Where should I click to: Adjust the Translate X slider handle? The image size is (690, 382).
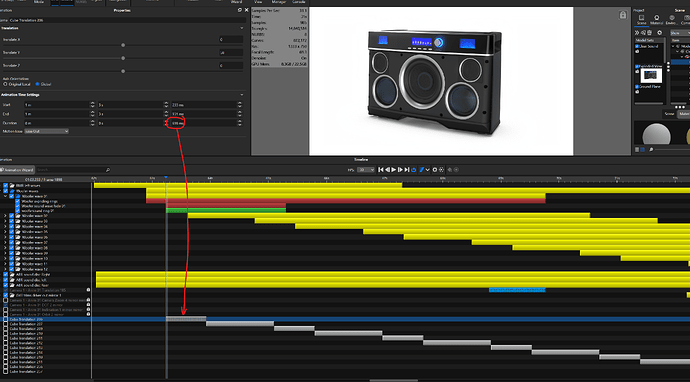pyautogui.click(x=123, y=45)
